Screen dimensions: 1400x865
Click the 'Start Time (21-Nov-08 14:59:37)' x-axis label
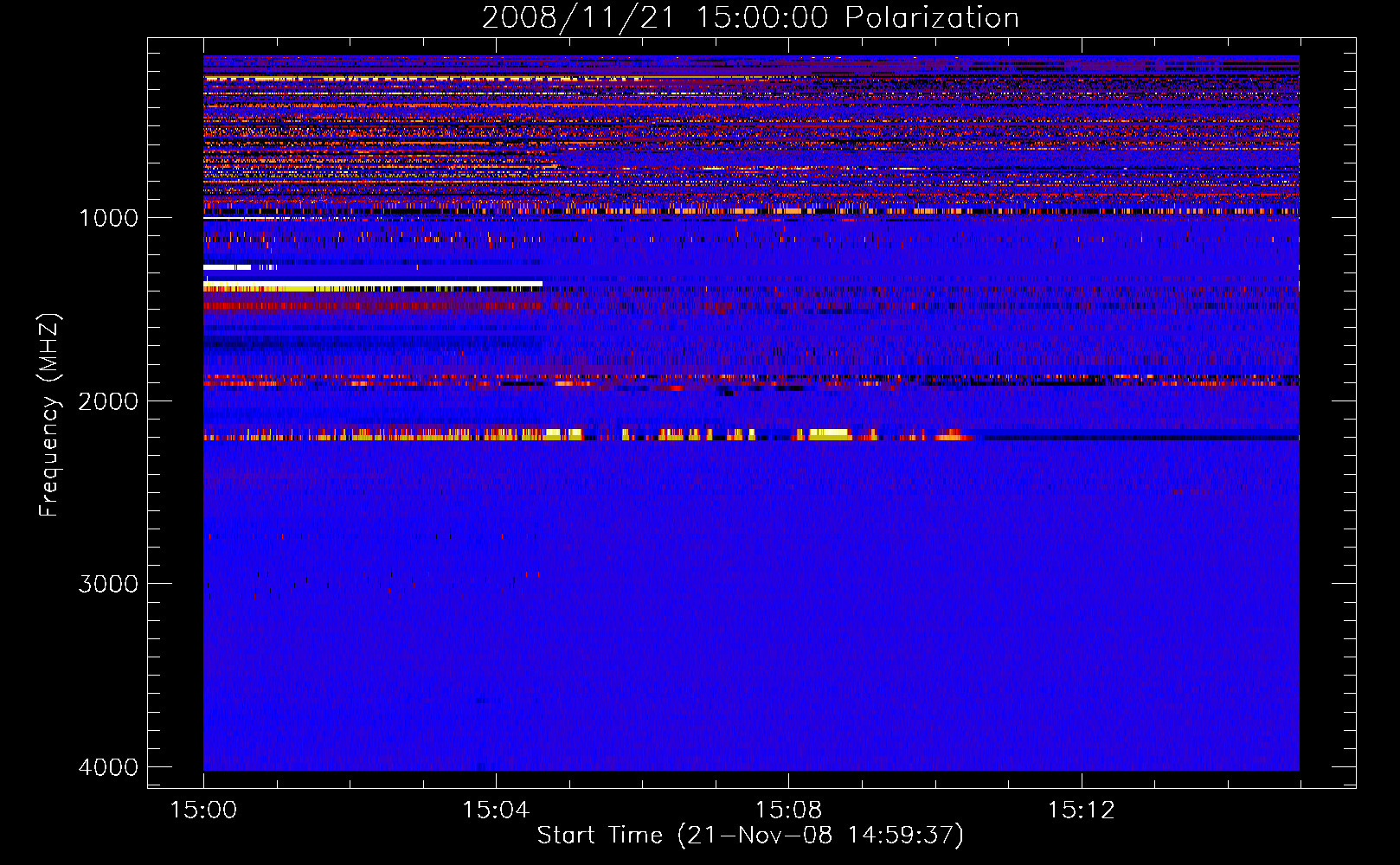(750, 836)
